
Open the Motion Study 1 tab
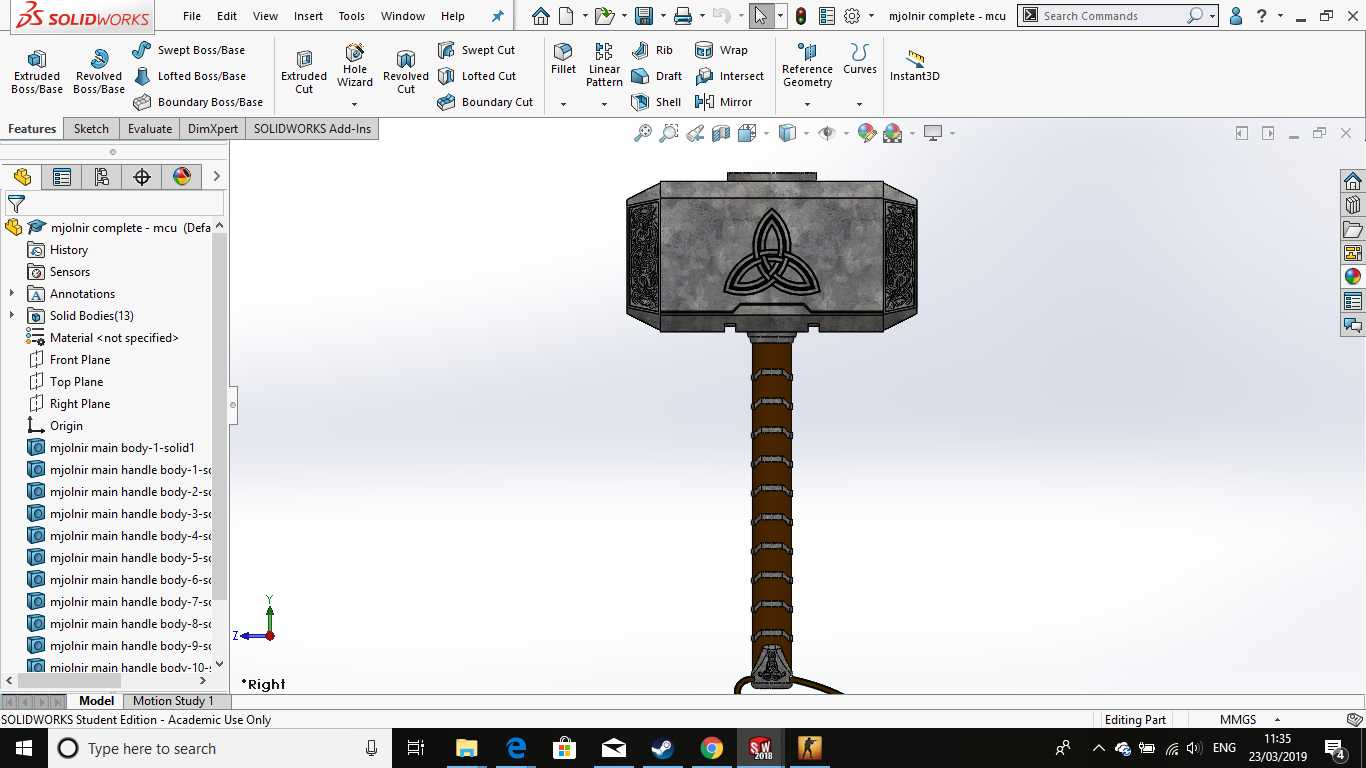tap(174, 701)
